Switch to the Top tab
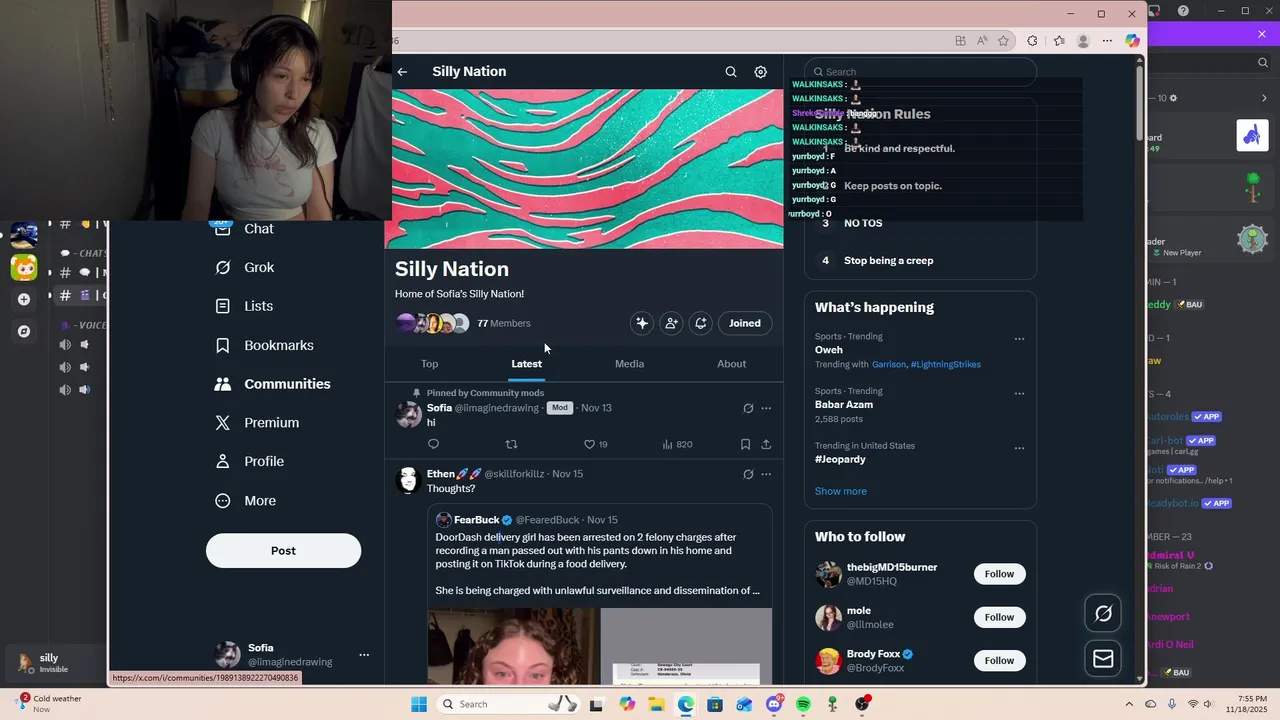 pyautogui.click(x=429, y=364)
